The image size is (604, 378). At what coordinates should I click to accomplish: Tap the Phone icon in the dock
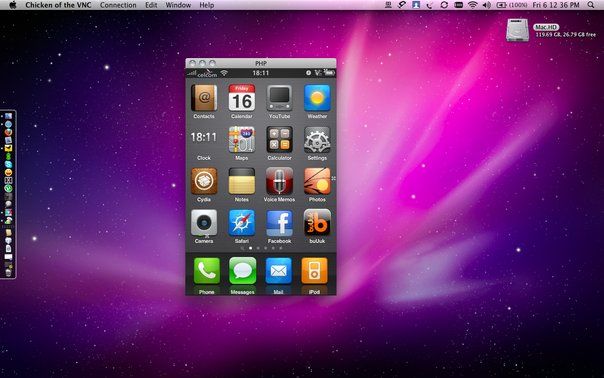click(207, 271)
